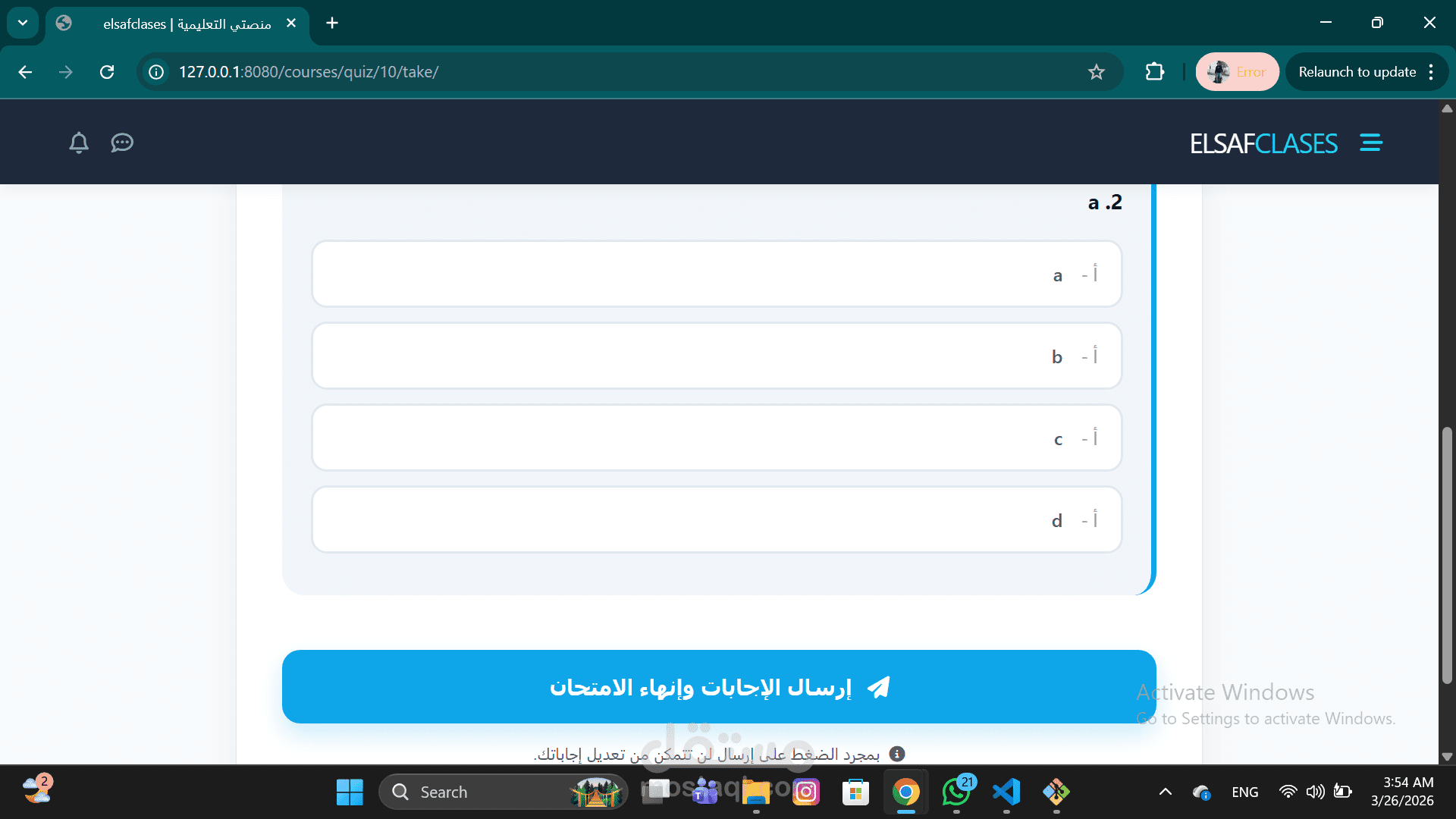This screenshot has width=1456, height=819.
Task: Click the page's vertical scrollbar thumb
Action: (1447, 554)
